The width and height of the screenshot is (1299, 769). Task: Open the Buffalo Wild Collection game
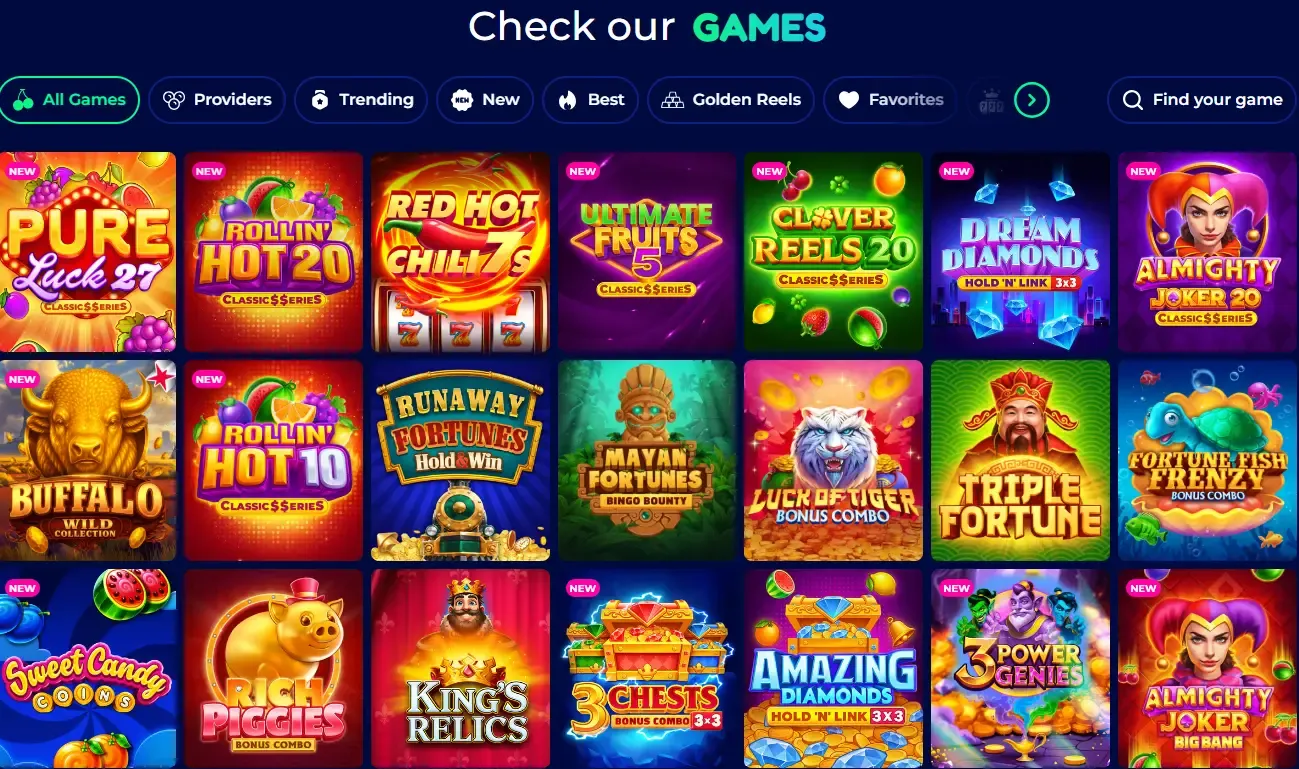[x=88, y=461]
